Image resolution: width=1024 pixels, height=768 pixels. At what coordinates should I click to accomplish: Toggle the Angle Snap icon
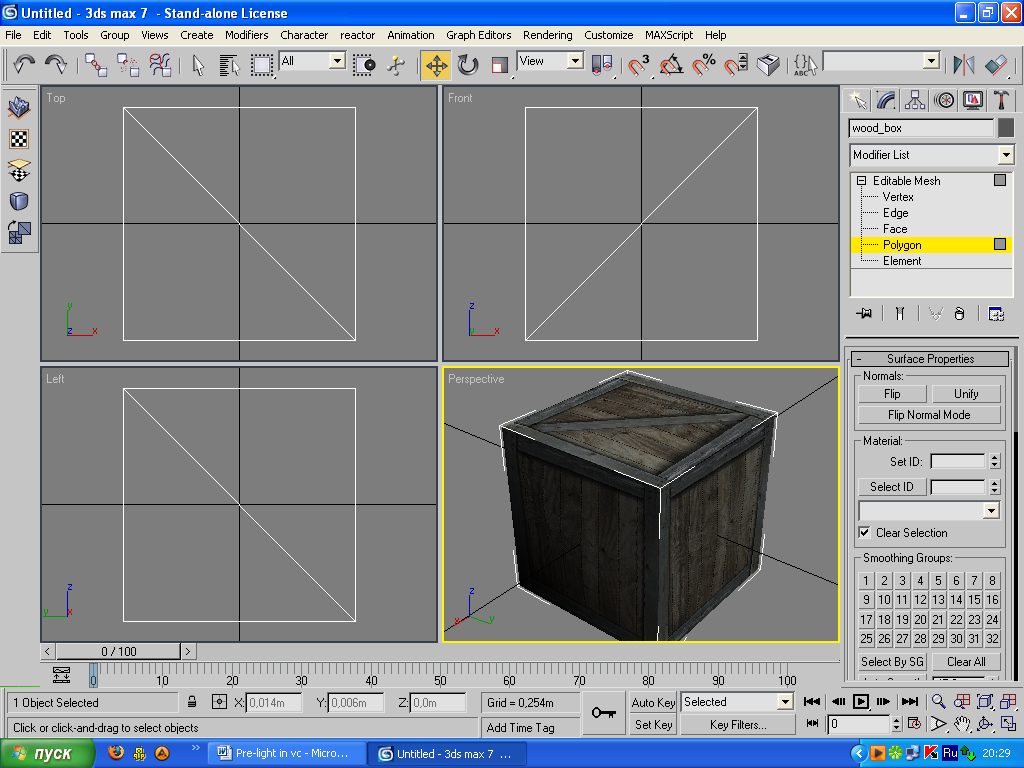(671, 65)
